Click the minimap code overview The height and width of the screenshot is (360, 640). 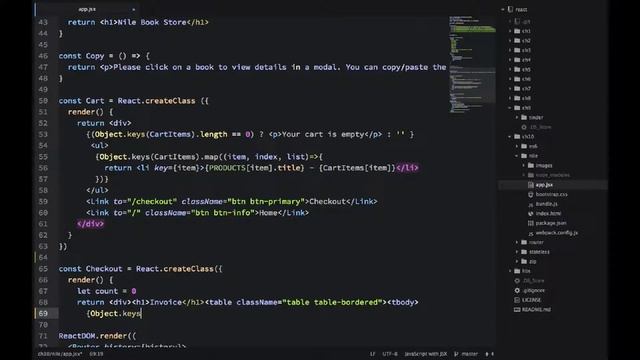coord(472,65)
